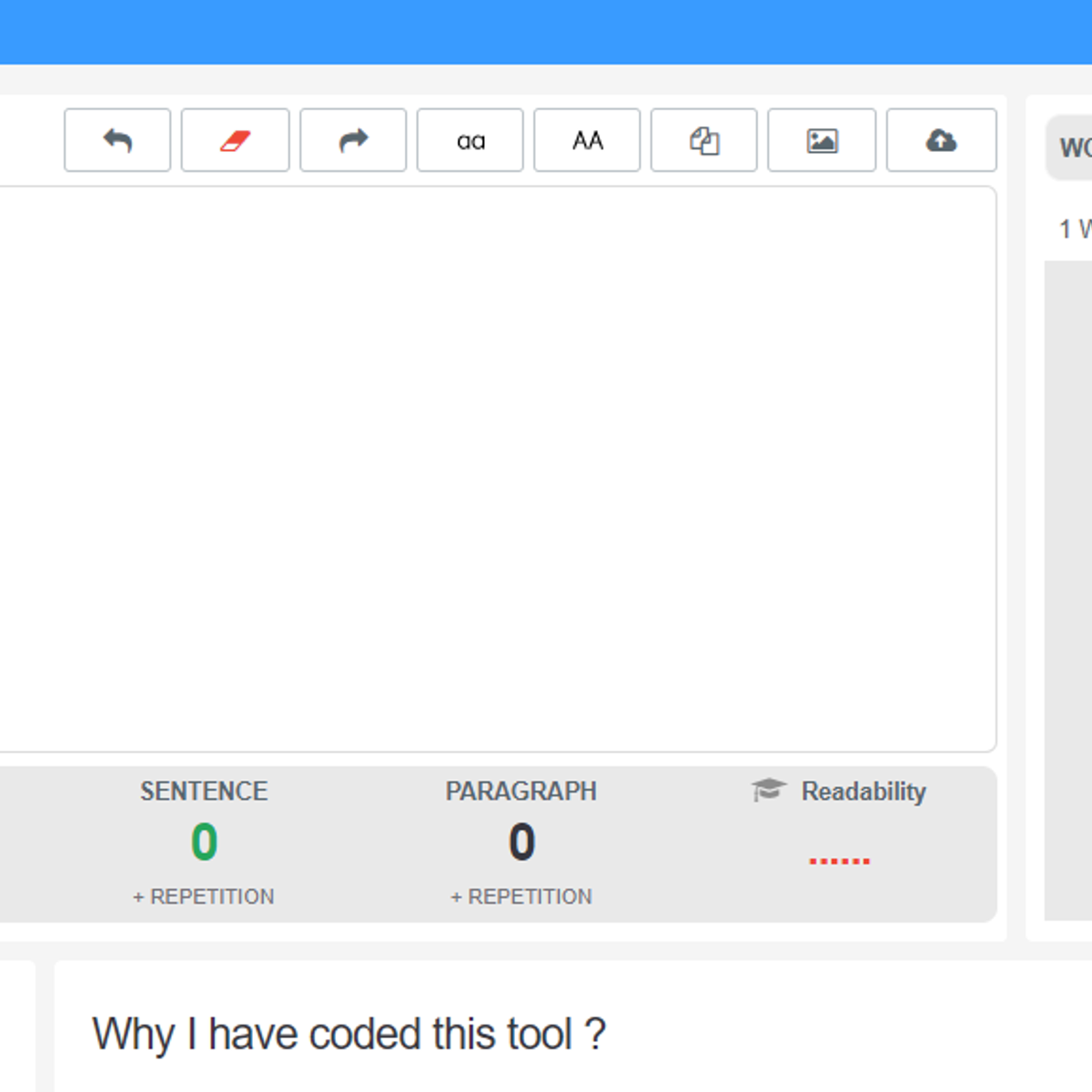Click the cloud upload icon
Viewport: 1092px width, 1092px height.
point(941,140)
